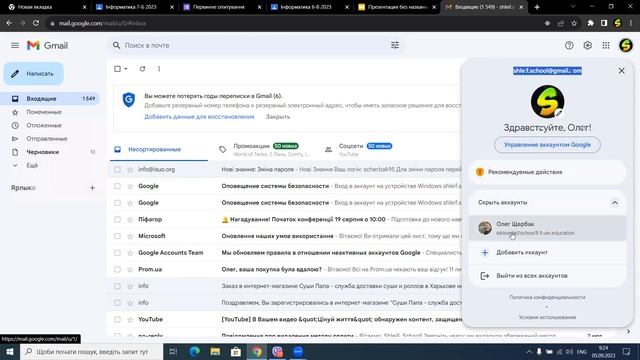Open Рекомендуемые действия
The height and width of the screenshot is (360, 640).
[x=547, y=172]
